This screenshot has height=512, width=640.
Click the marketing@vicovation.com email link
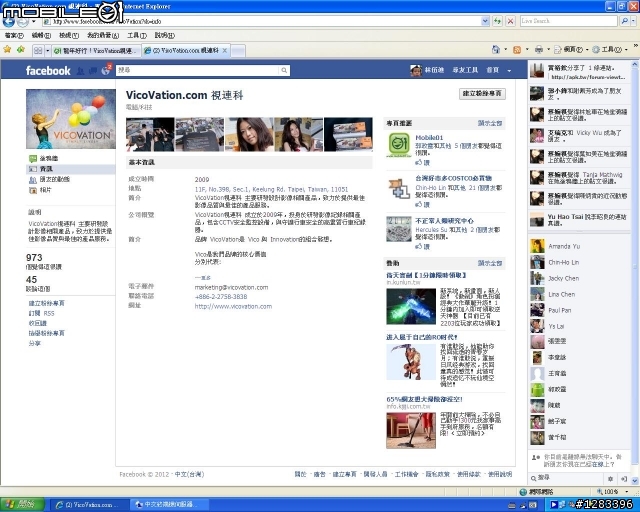pos(231,287)
